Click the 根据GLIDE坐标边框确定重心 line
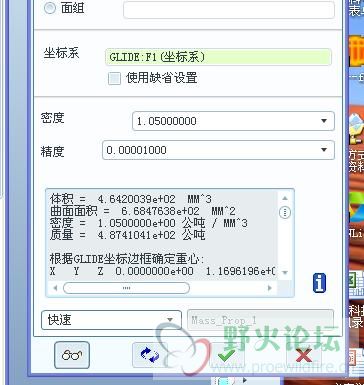 point(127,259)
